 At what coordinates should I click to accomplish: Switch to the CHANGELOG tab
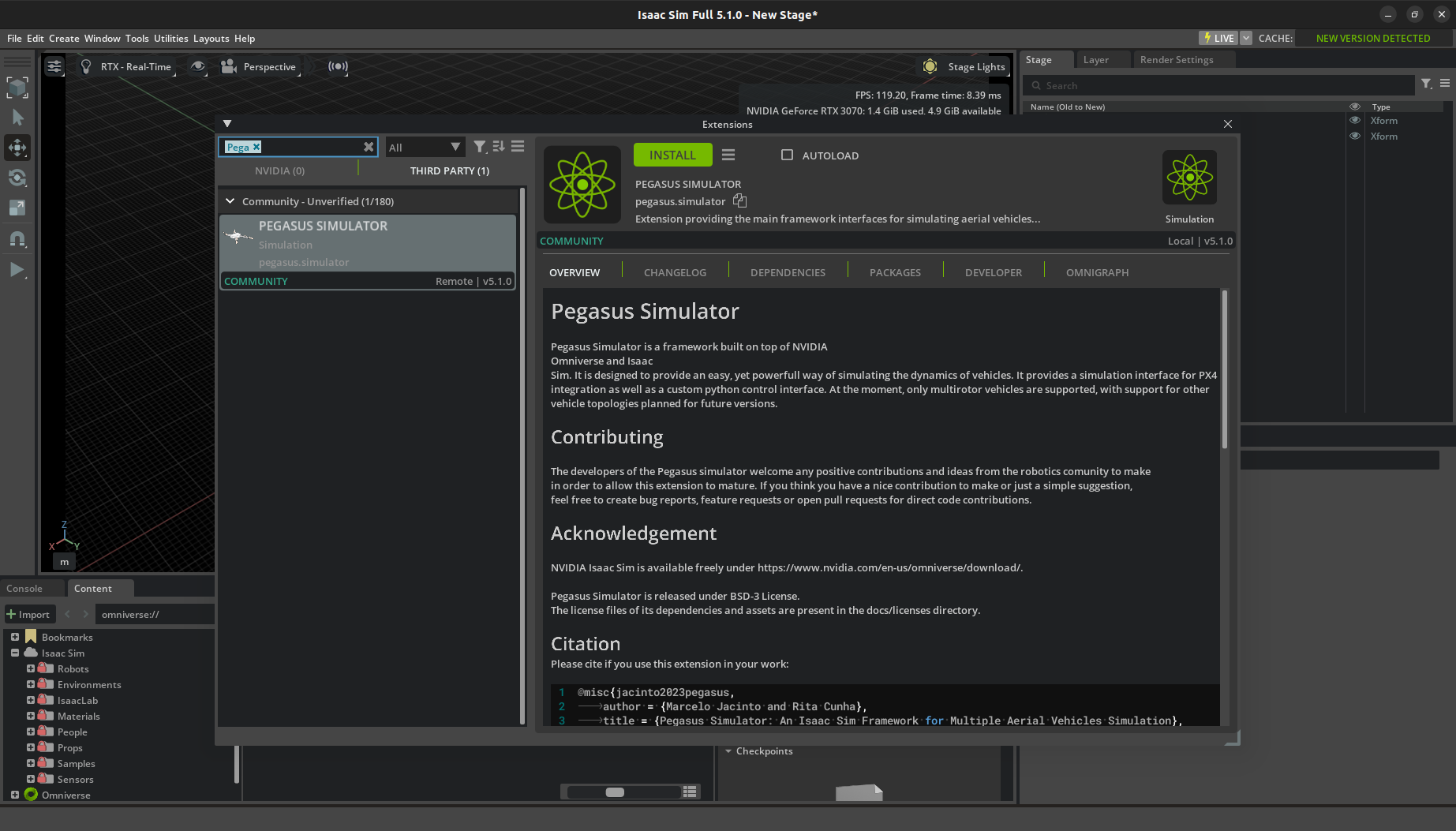(675, 272)
